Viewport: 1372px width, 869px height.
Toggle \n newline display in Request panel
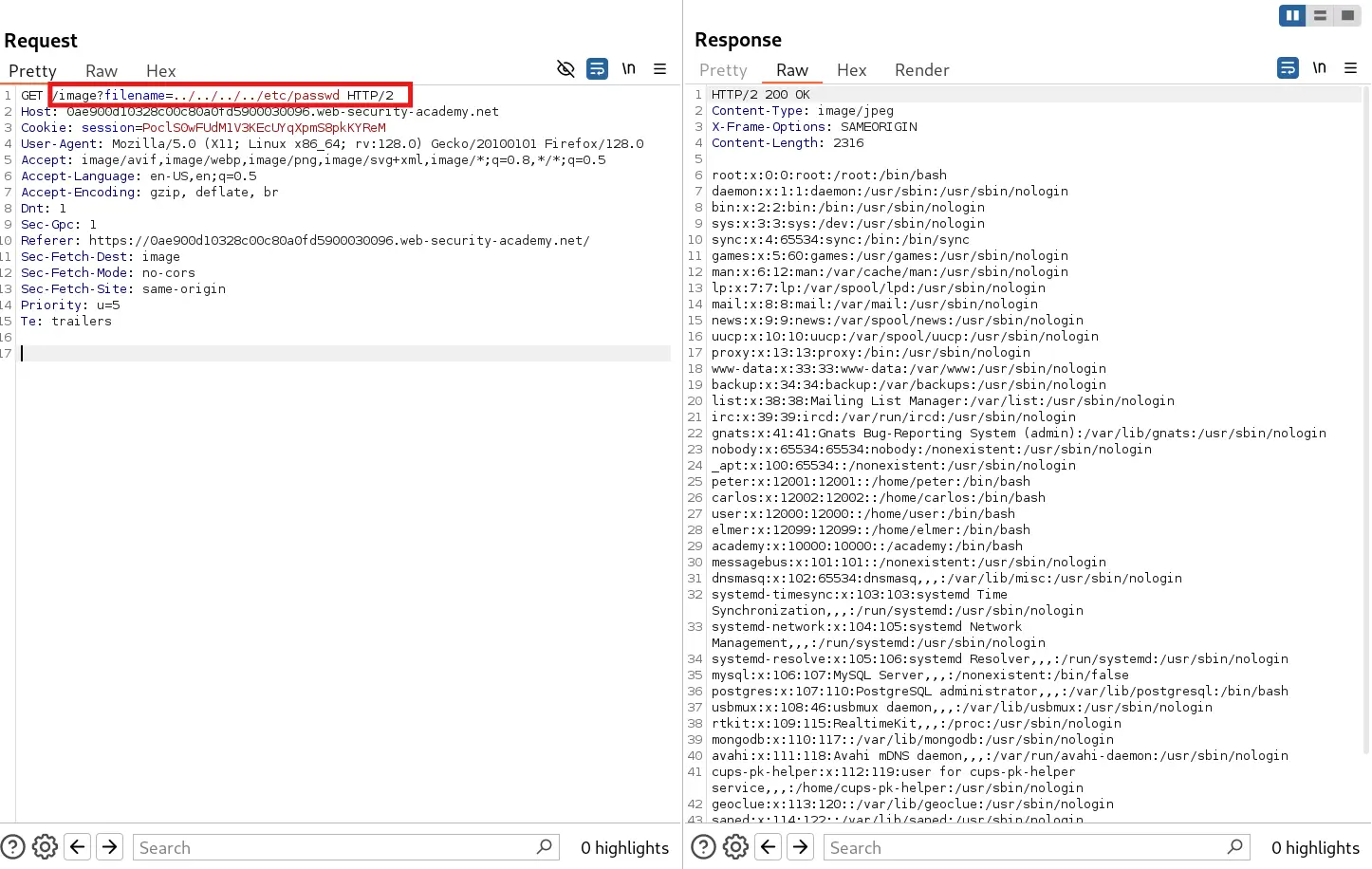coord(628,68)
